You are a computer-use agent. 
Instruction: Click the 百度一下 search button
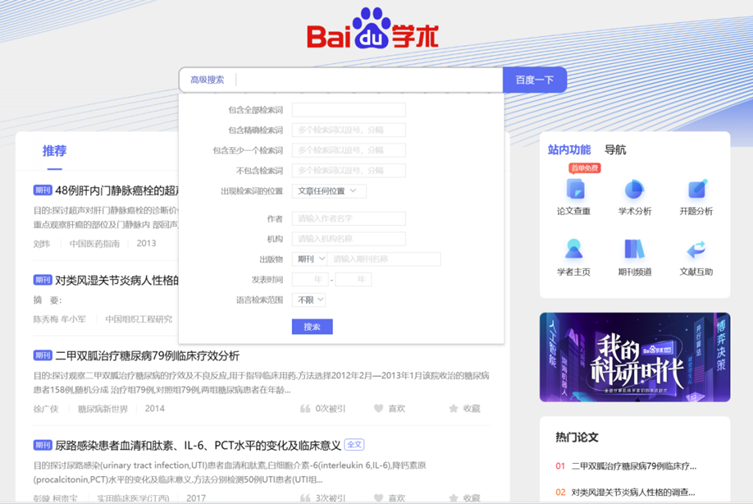click(534, 80)
